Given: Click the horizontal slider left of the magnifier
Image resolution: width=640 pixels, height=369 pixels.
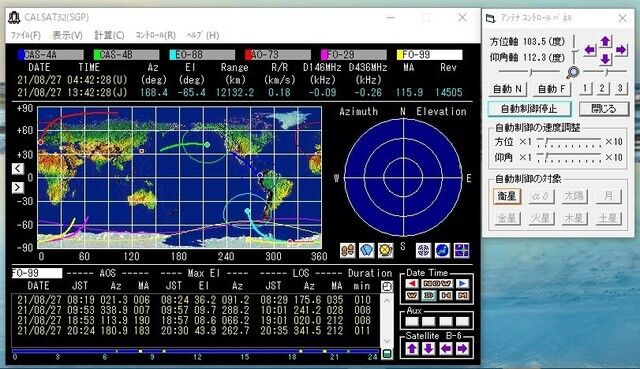Looking at the screenshot, I should pyautogui.click(x=529, y=72).
